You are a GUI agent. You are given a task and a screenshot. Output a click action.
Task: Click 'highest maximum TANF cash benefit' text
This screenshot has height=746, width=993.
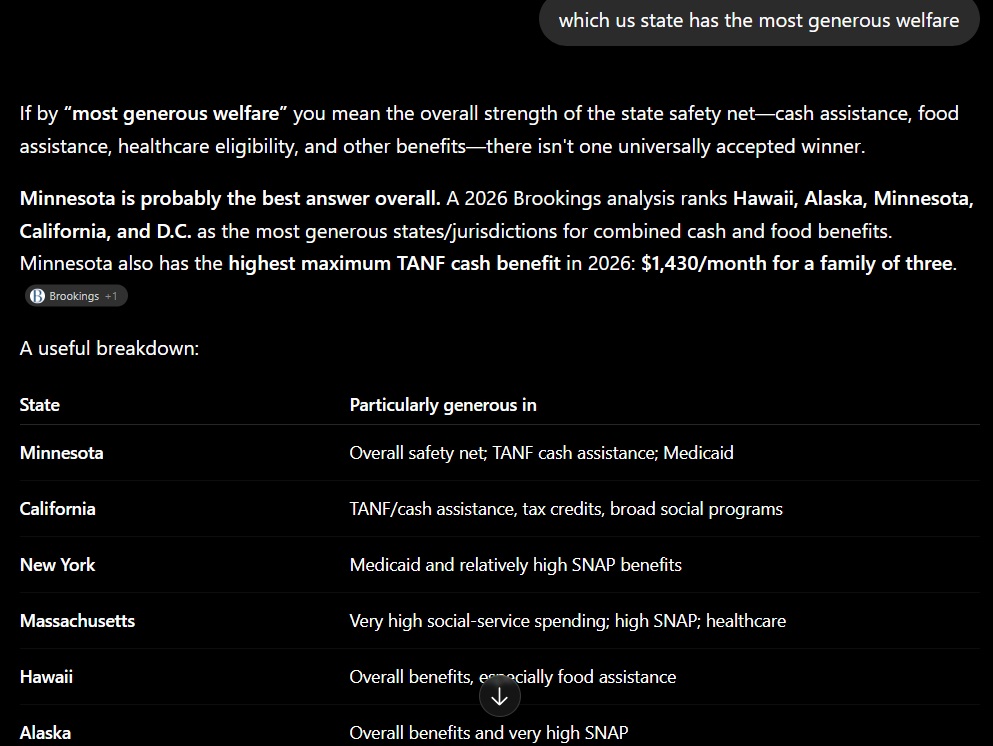(395, 263)
